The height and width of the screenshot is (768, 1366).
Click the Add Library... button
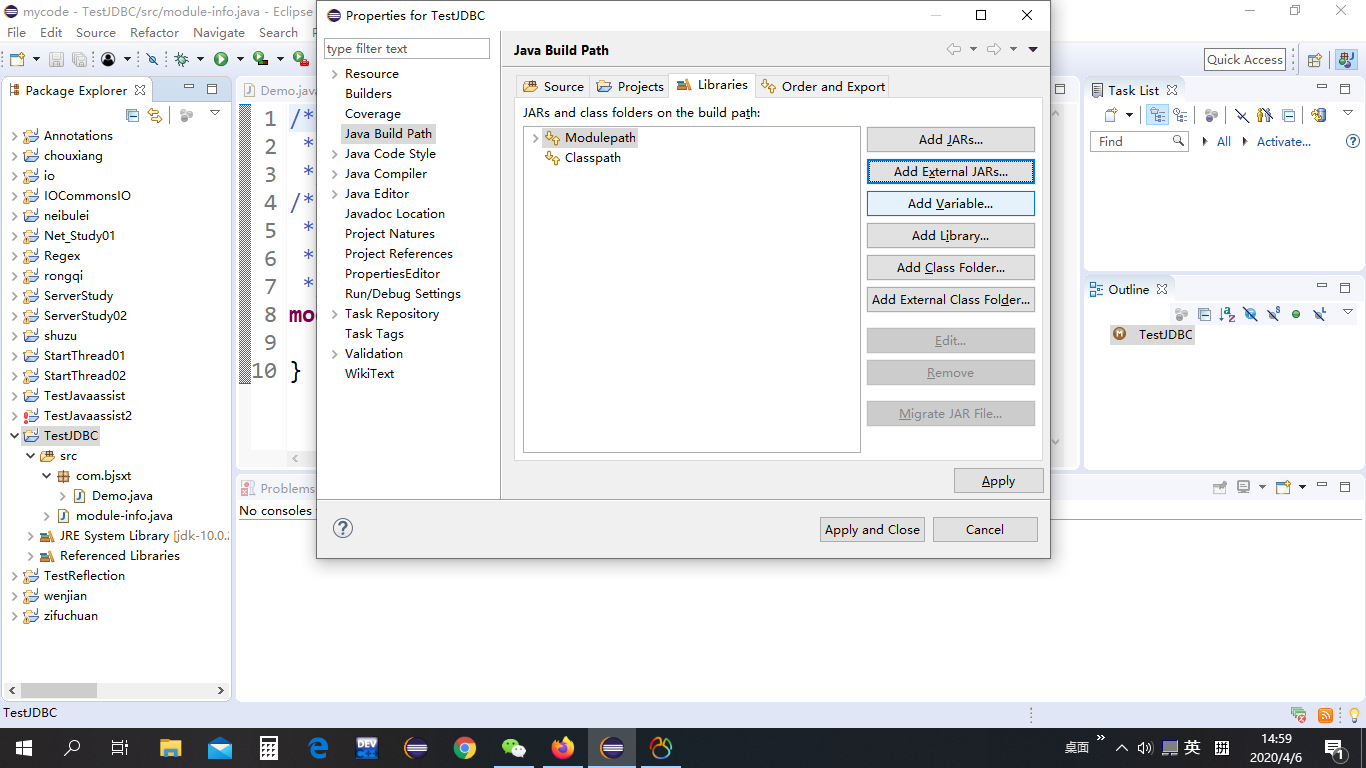(x=950, y=235)
